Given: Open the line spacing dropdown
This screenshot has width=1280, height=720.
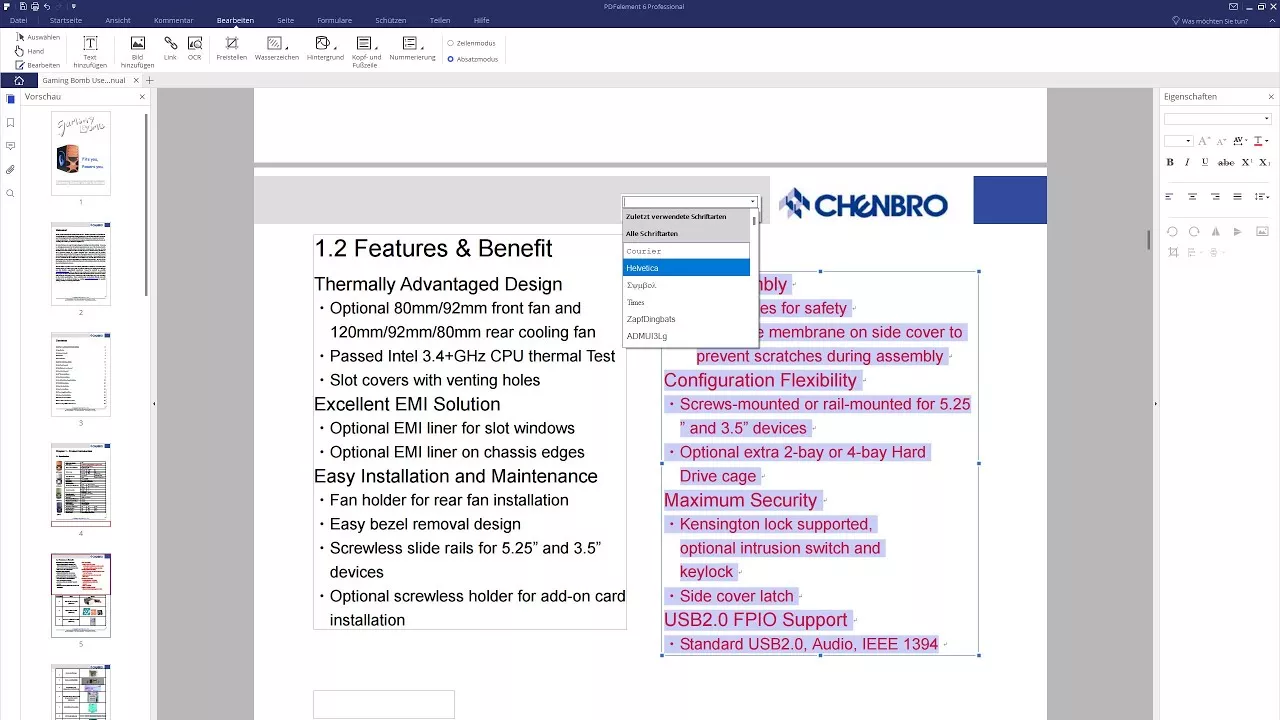Looking at the screenshot, I should point(1262,196).
